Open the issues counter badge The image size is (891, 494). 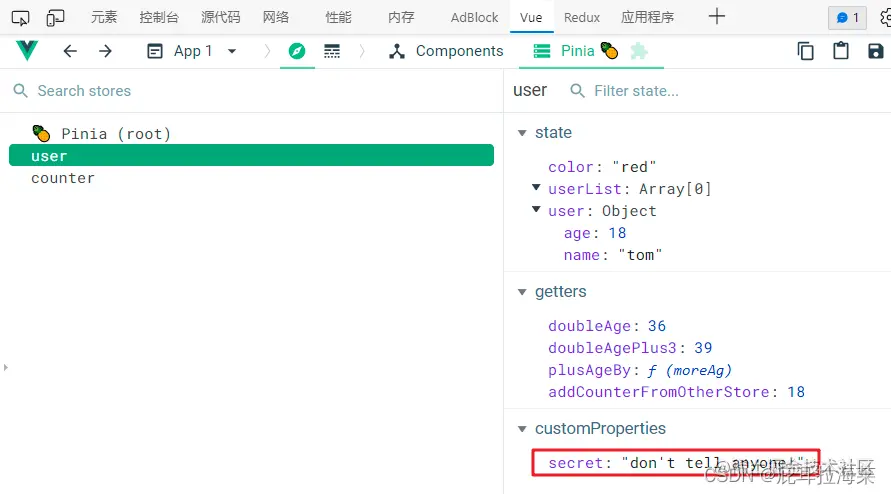pyautogui.click(x=847, y=18)
